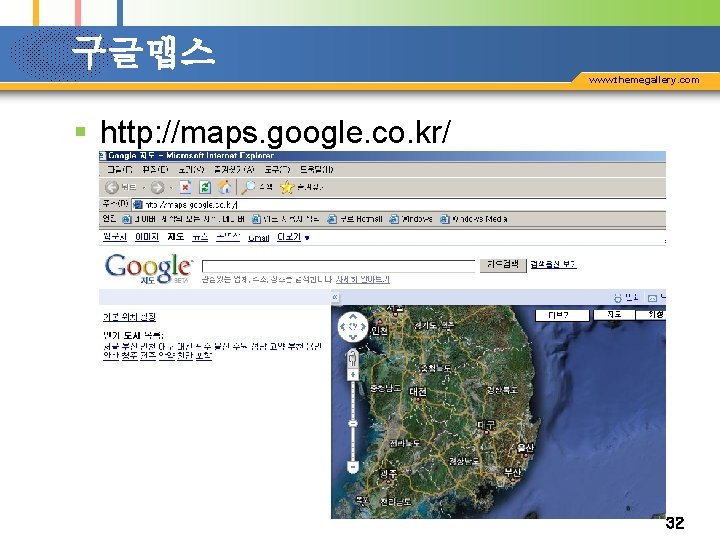Click the Google 지도 logo
This screenshot has height=540, width=720.
pyautogui.click(x=148, y=269)
